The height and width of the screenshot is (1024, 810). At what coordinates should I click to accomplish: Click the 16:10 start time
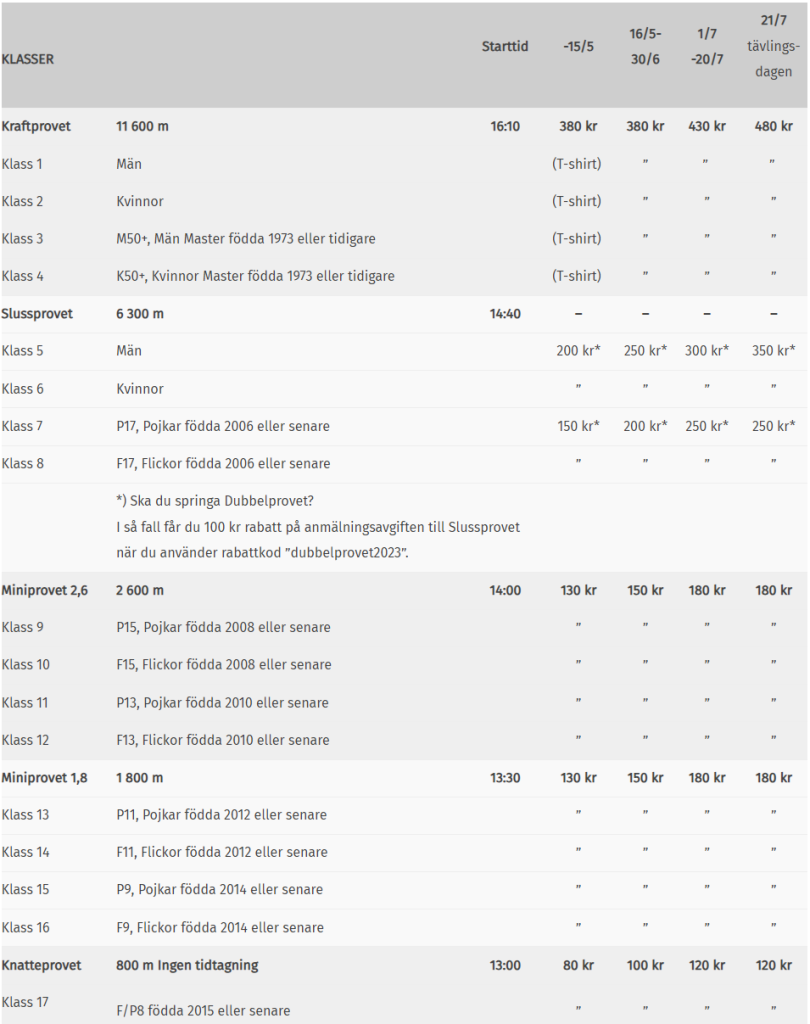point(505,127)
